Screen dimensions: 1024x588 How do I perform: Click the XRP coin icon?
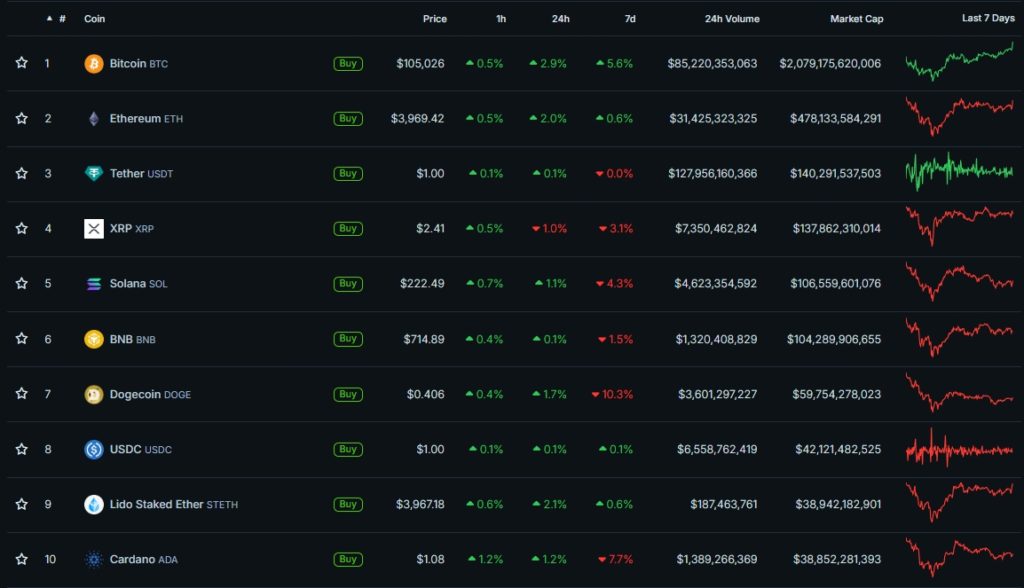click(93, 228)
